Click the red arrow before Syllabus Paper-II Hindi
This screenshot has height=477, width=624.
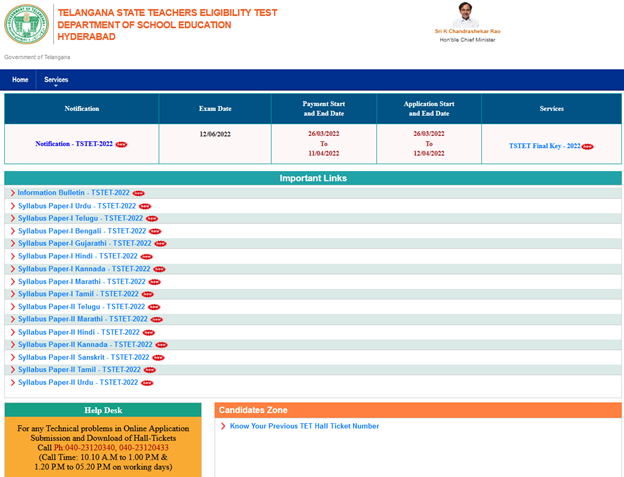tap(12, 332)
